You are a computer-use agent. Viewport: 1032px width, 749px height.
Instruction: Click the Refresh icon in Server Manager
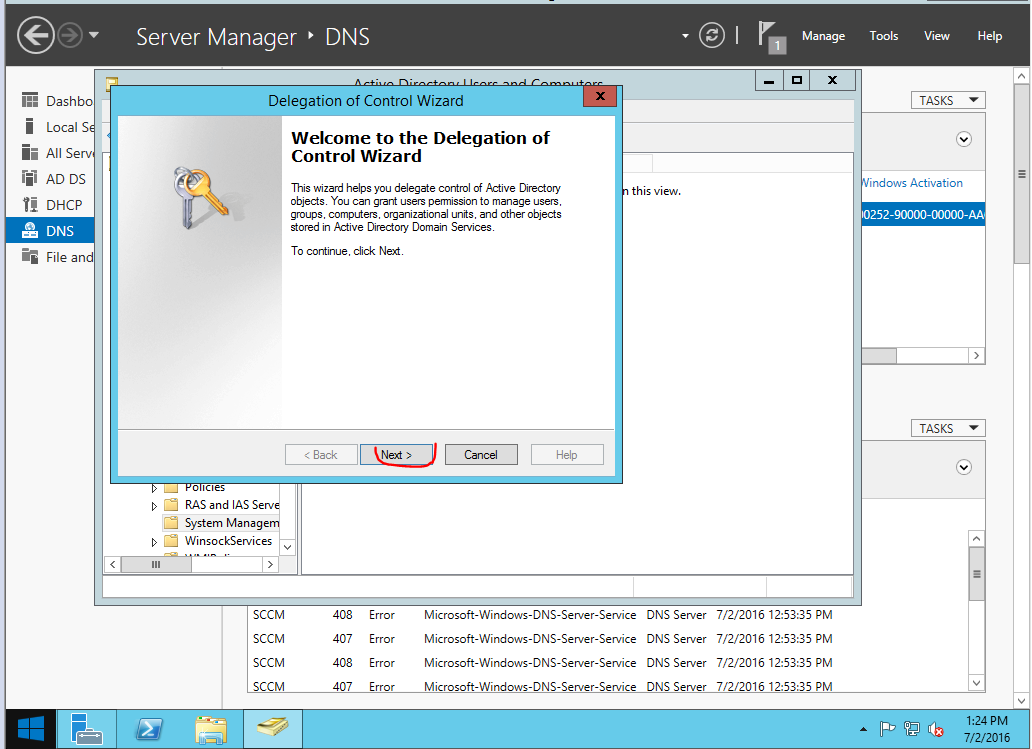tap(711, 35)
